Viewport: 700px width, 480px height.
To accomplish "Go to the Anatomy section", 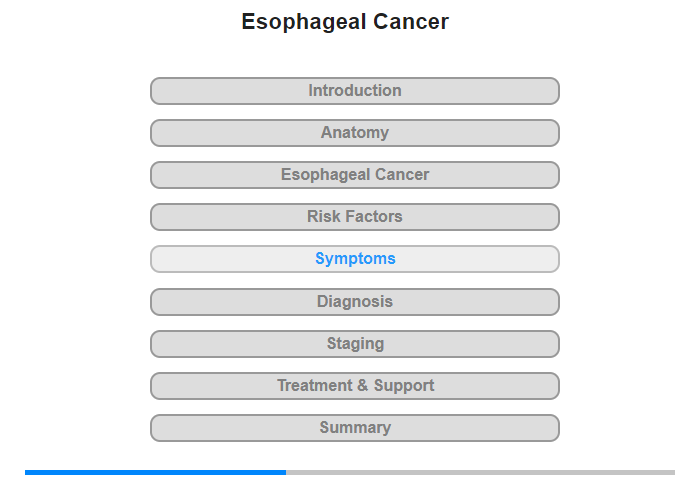I will tap(354, 133).
